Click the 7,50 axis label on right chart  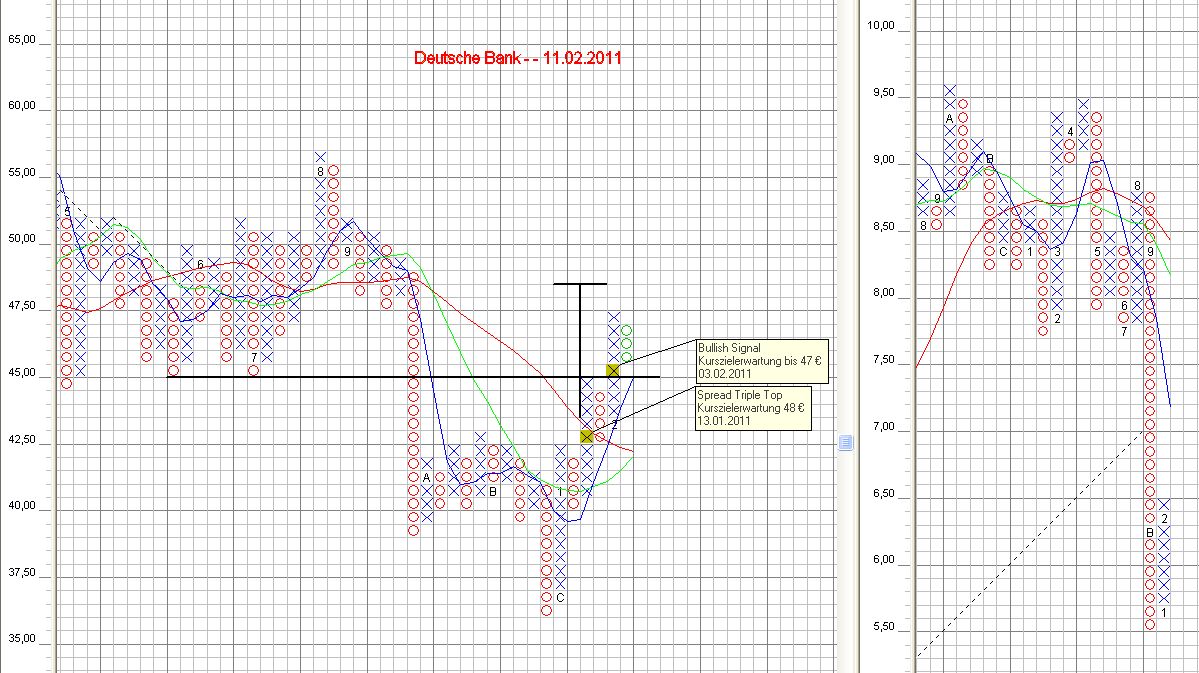[x=883, y=360]
